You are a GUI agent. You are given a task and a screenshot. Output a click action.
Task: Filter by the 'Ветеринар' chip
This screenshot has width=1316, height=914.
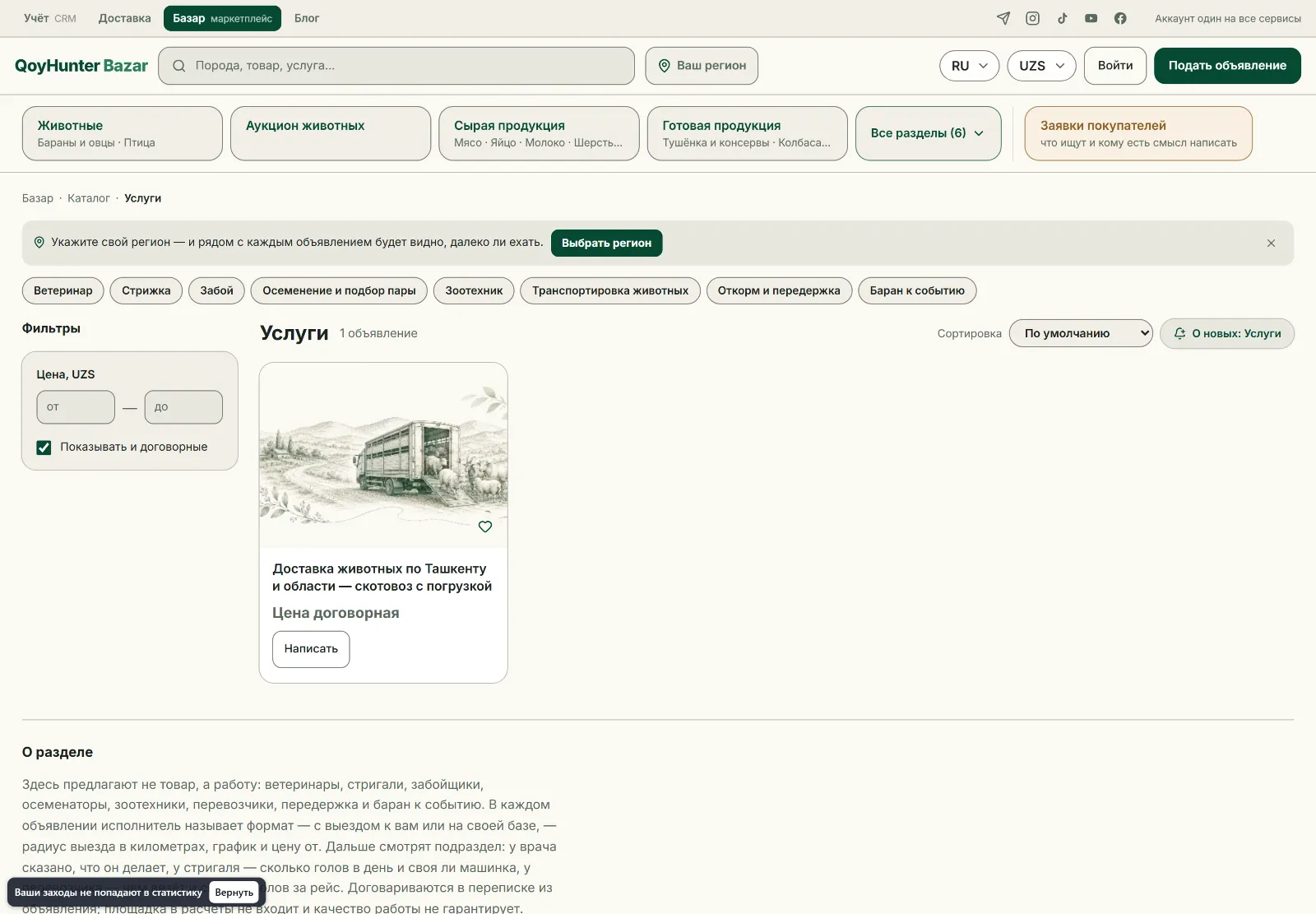[63, 290]
